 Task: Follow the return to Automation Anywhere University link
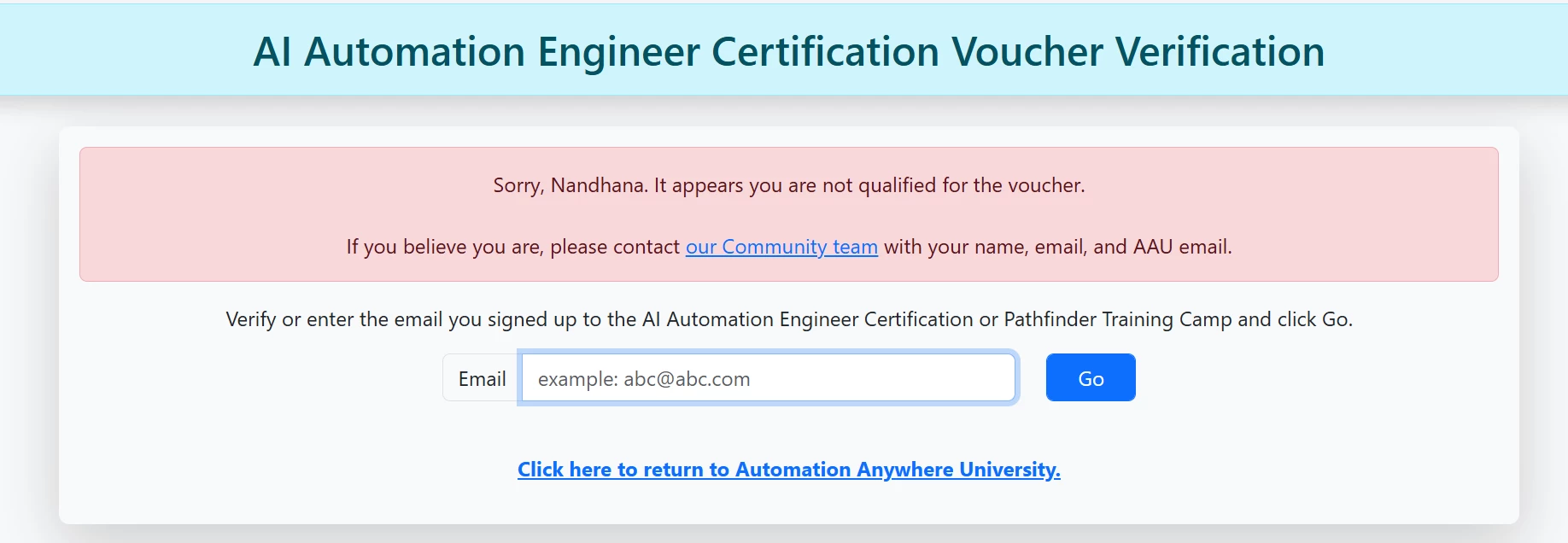click(x=789, y=470)
